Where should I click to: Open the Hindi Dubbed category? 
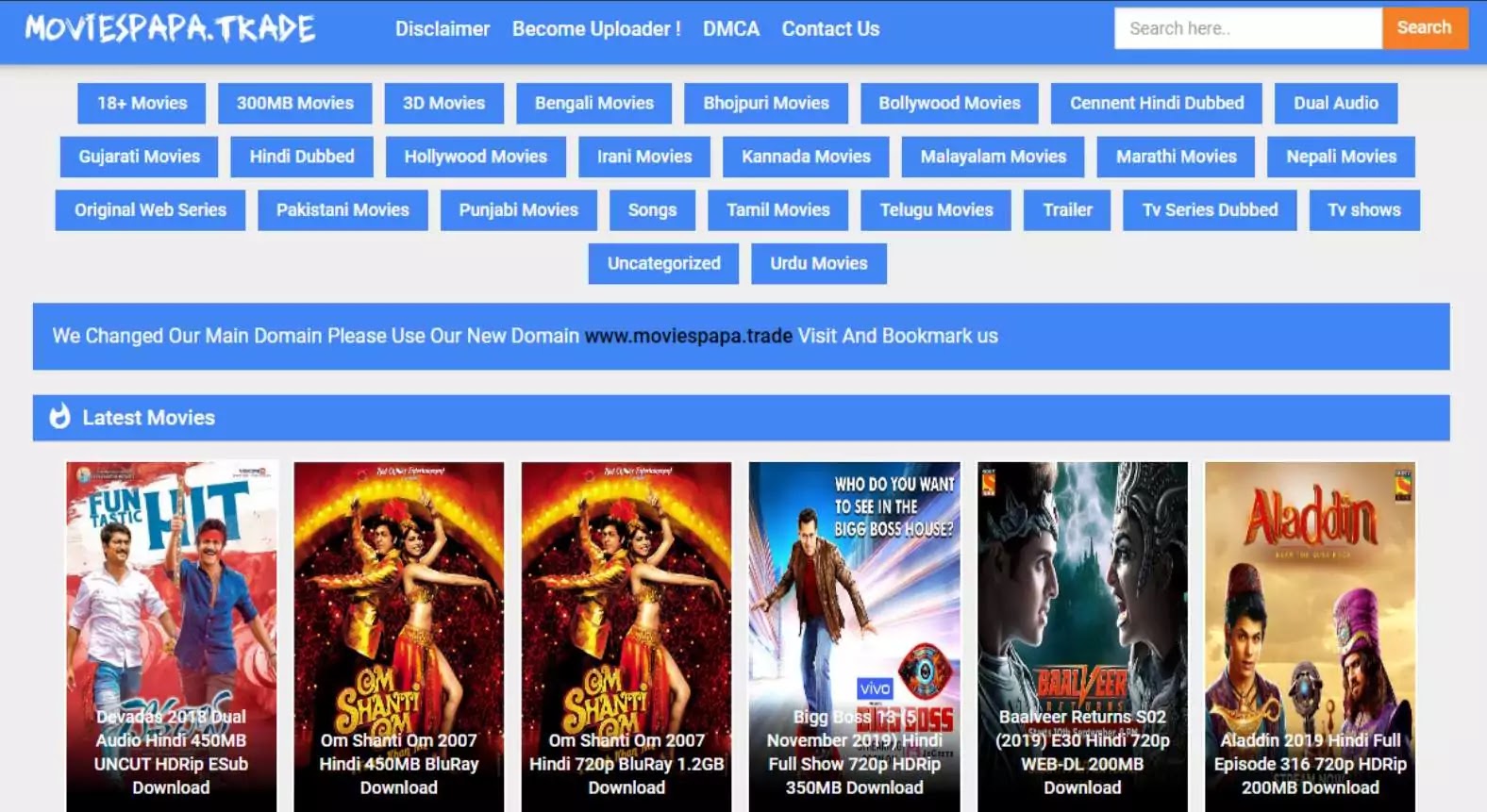click(302, 157)
